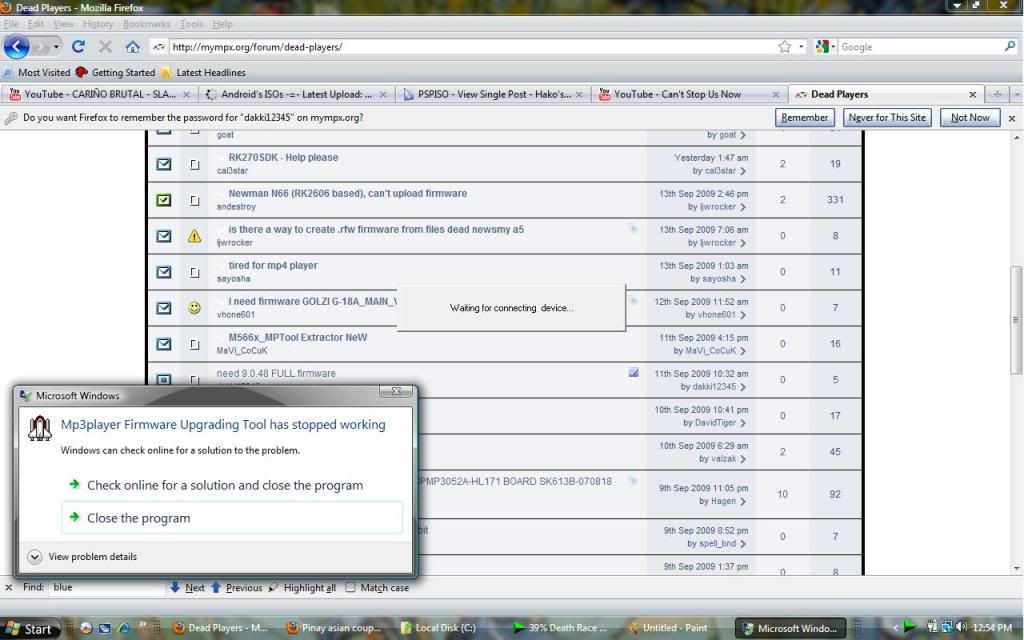Click Find Next down arrow
1024x640 pixels.
[x=176, y=588]
